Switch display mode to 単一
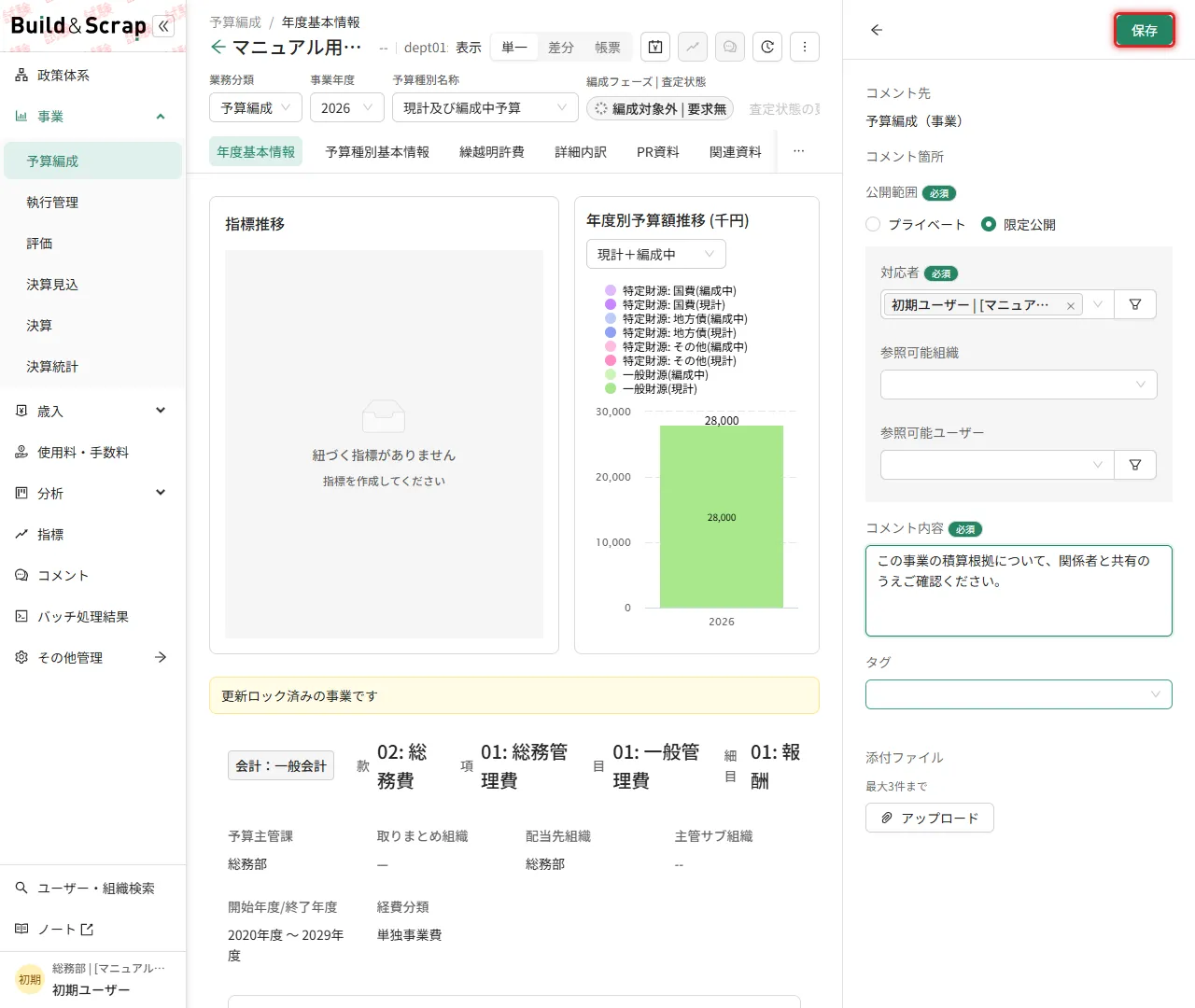Viewport: 1195px width, 1008px height. point(514,47)
